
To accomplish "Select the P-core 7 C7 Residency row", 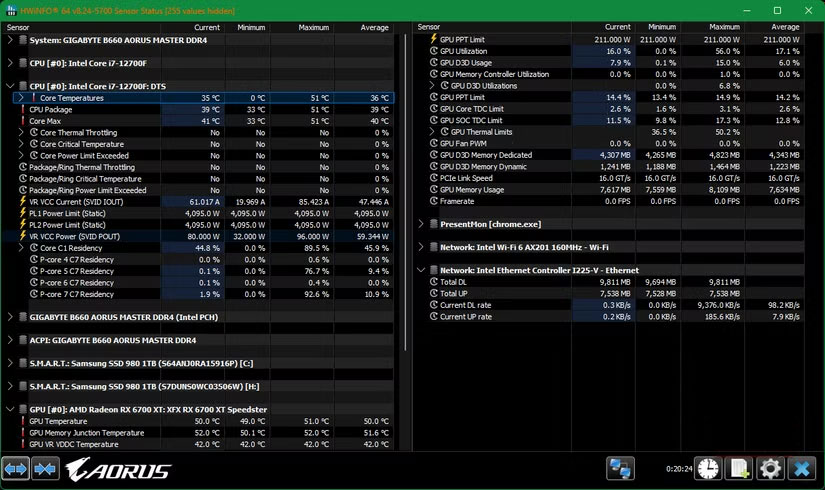I will pyautogui.click(x=197, y=294).
